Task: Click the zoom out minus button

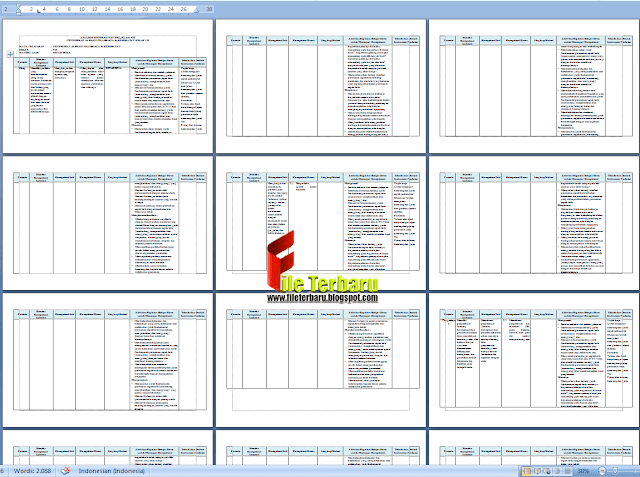Action: [x=602, y=471]
